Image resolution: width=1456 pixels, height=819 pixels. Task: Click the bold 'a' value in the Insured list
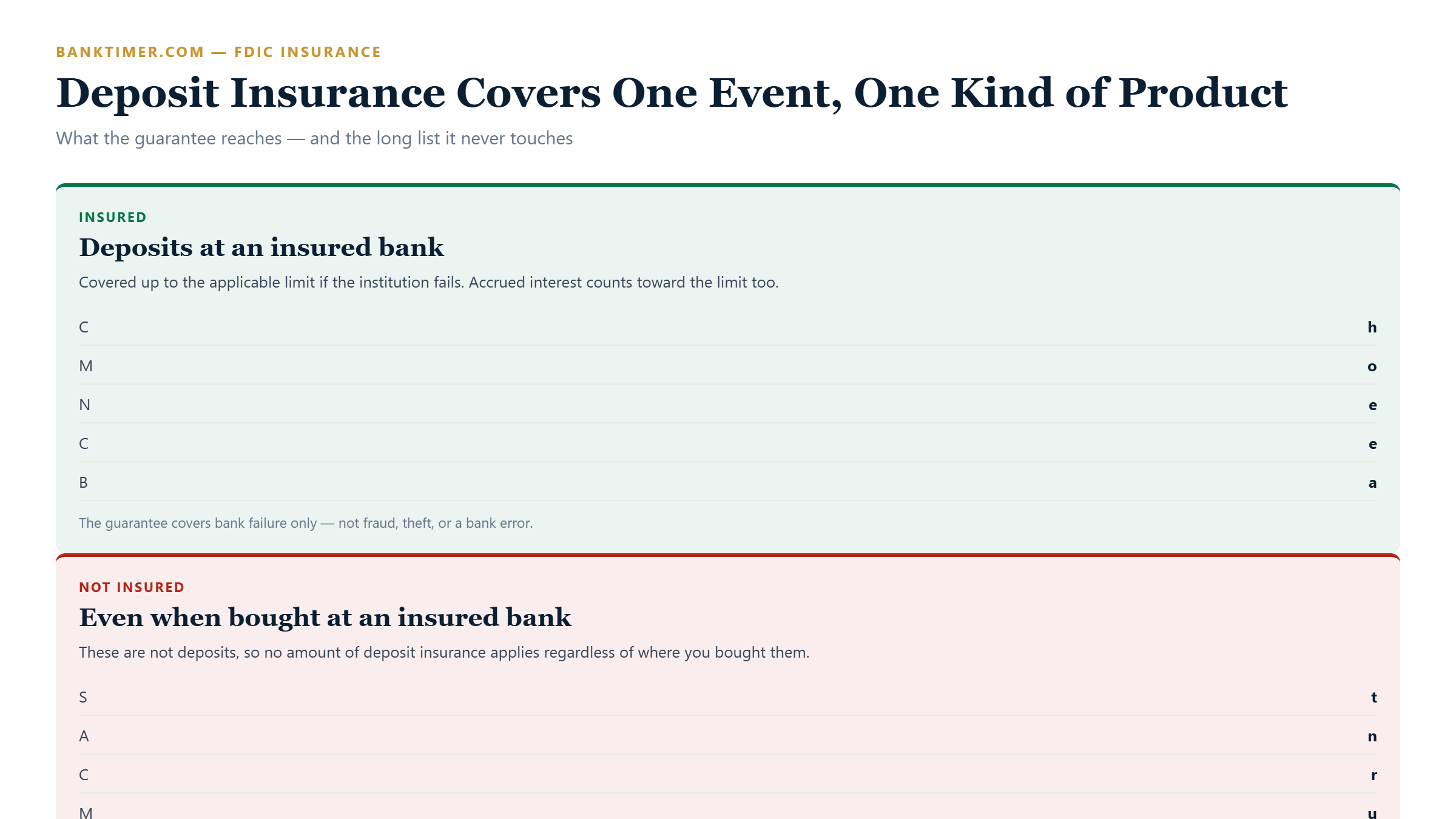(1373, 483)
